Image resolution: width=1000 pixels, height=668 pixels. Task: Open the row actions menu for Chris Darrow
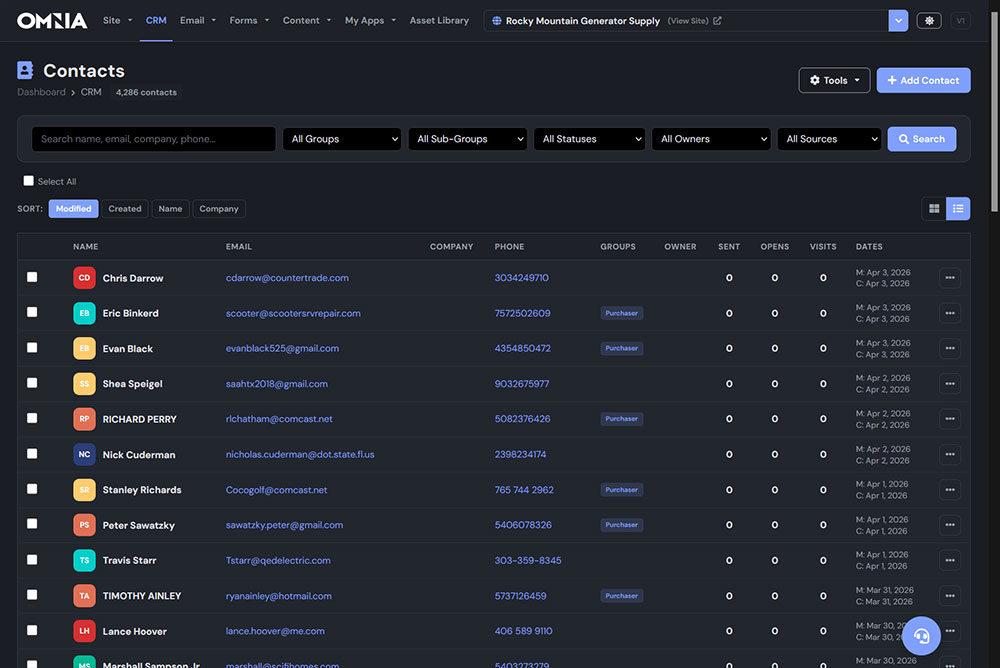[x=949, y=277]
